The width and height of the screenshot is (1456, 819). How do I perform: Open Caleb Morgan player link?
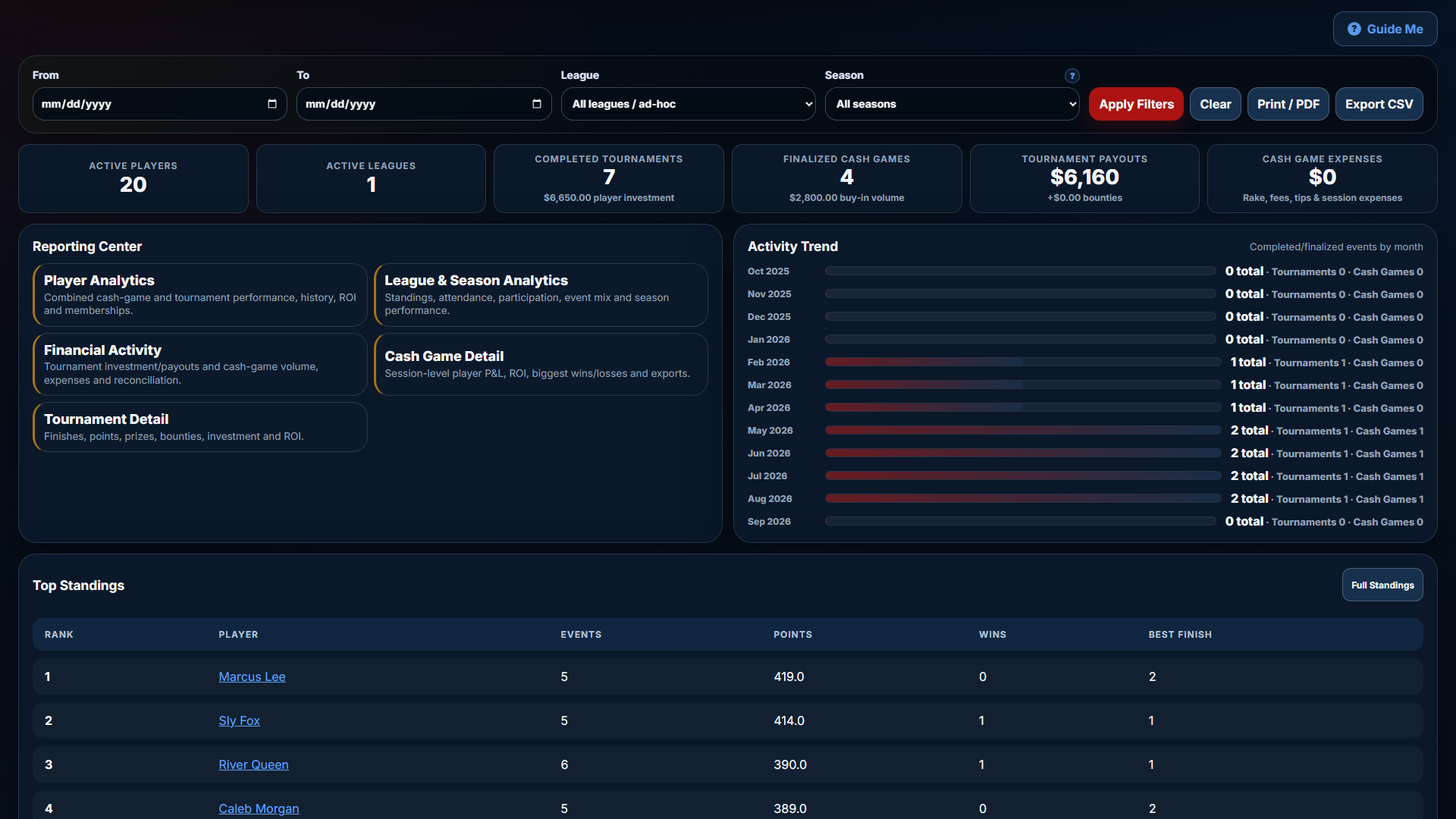(259, 808)
